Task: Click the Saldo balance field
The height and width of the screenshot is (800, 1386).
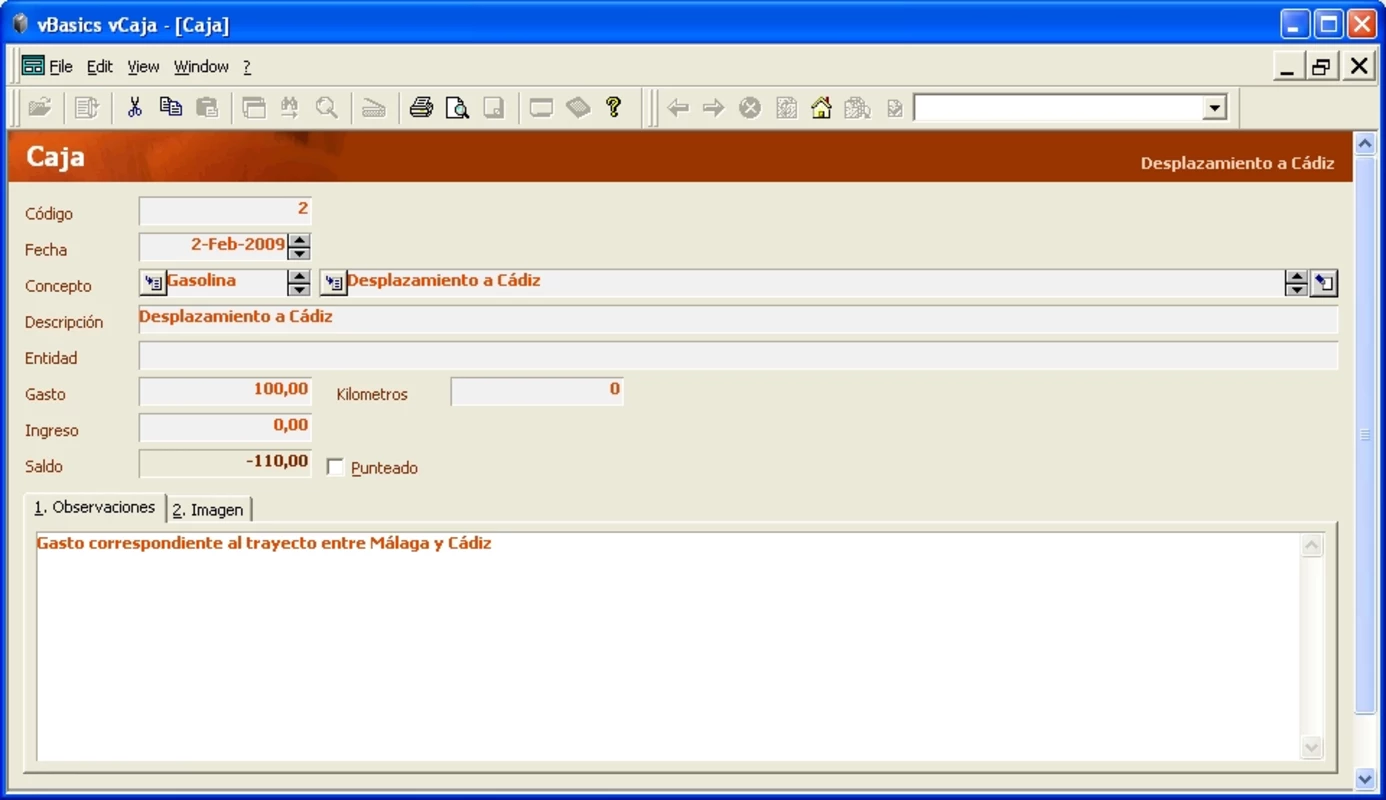Action: (x=225, y=463)
